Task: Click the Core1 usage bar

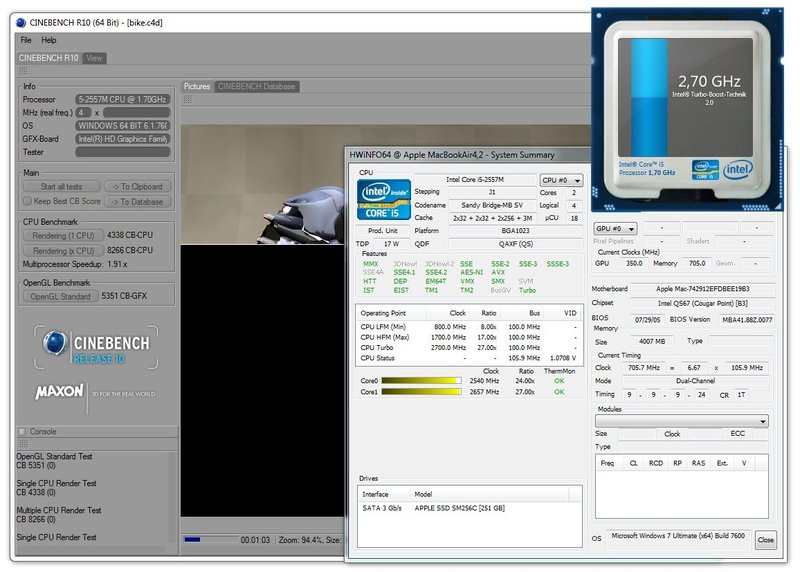Action: (x=421, y=392)
